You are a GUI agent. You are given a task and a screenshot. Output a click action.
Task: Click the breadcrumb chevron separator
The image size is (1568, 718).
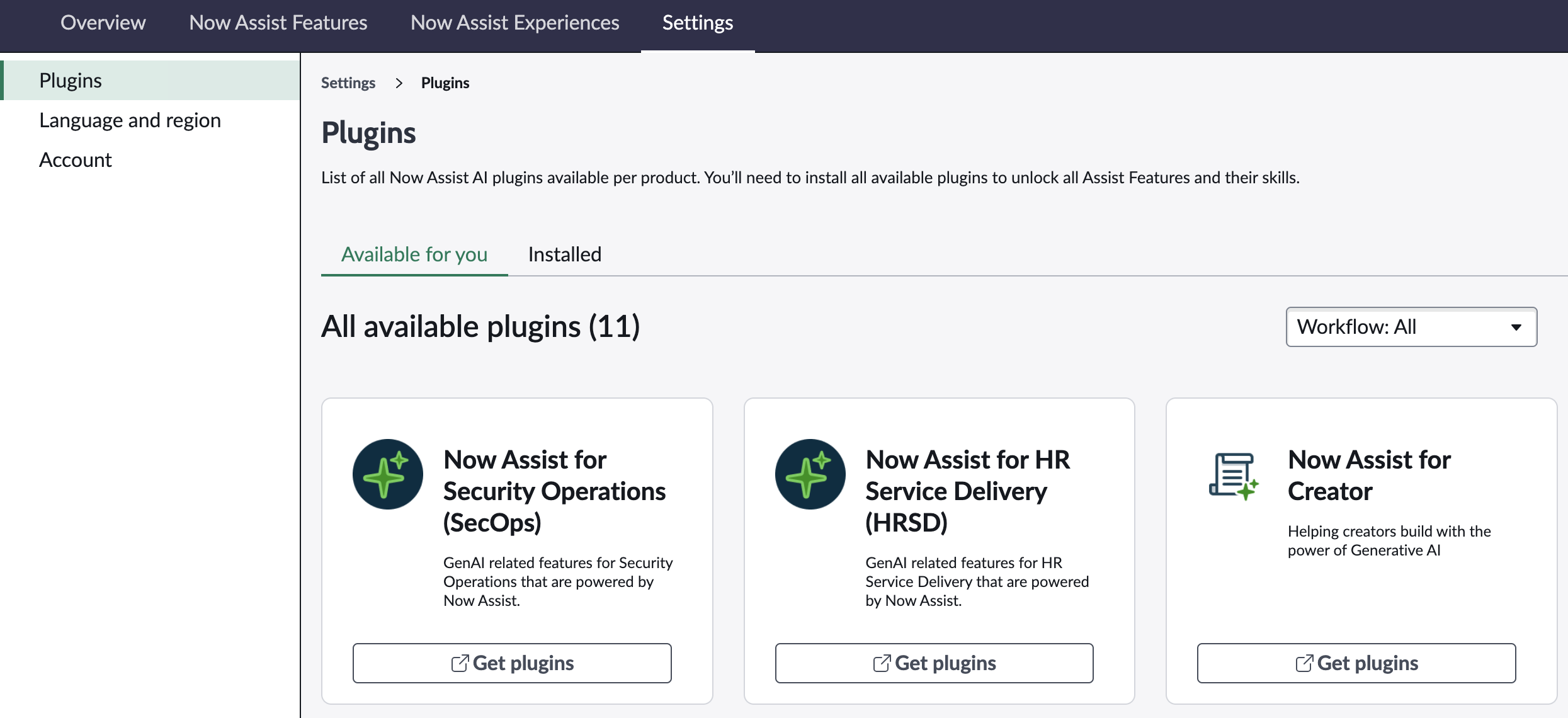[399, 83]
